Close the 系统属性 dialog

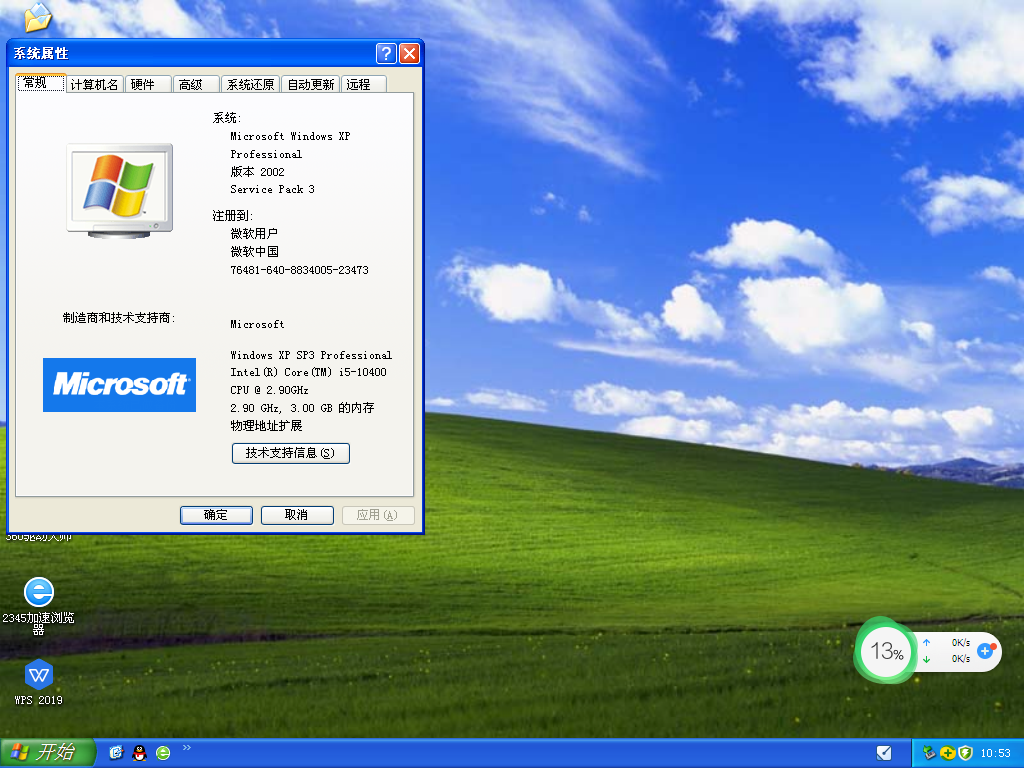pyautogui.click(x=409, y=54)
